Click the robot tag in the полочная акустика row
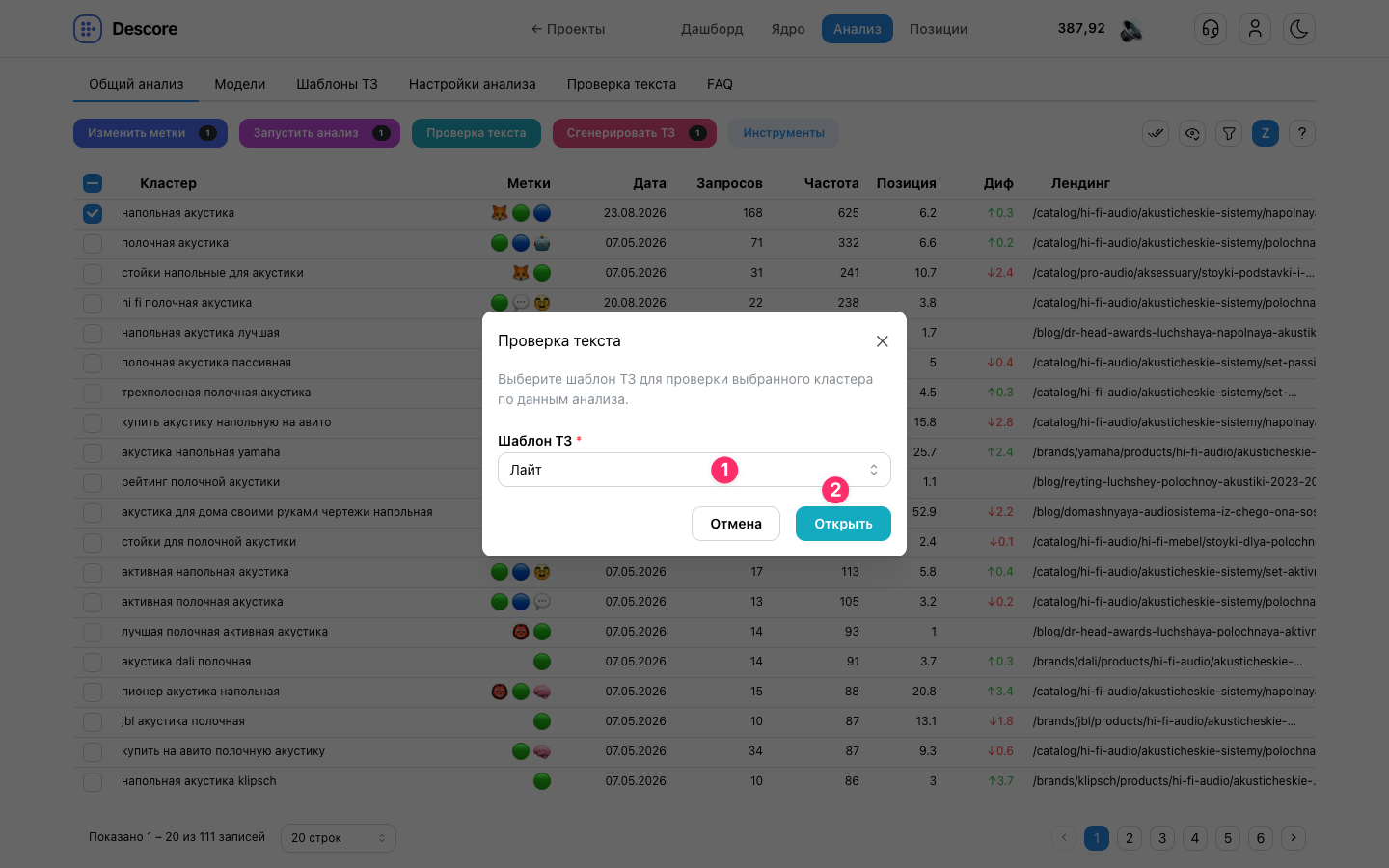 pos(542,243)
